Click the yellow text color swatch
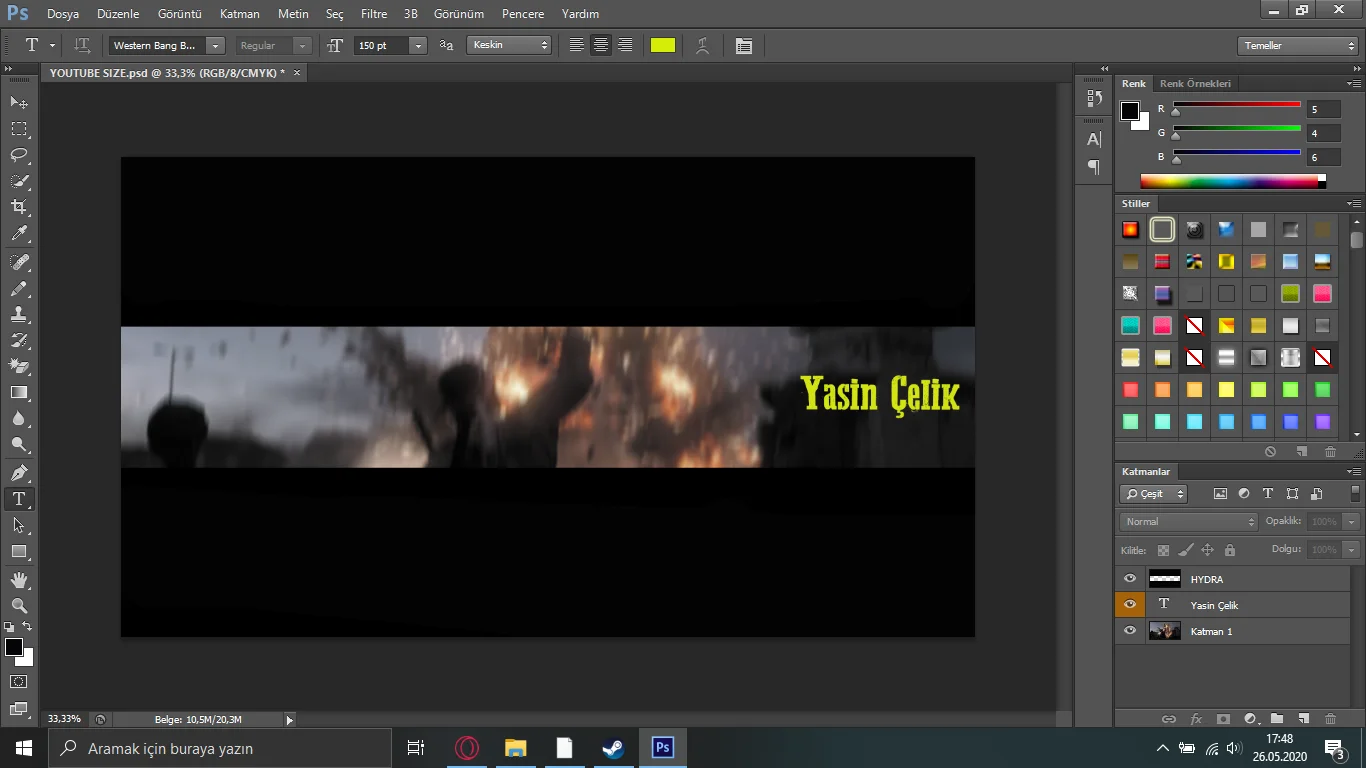 [x=663, y=46]
